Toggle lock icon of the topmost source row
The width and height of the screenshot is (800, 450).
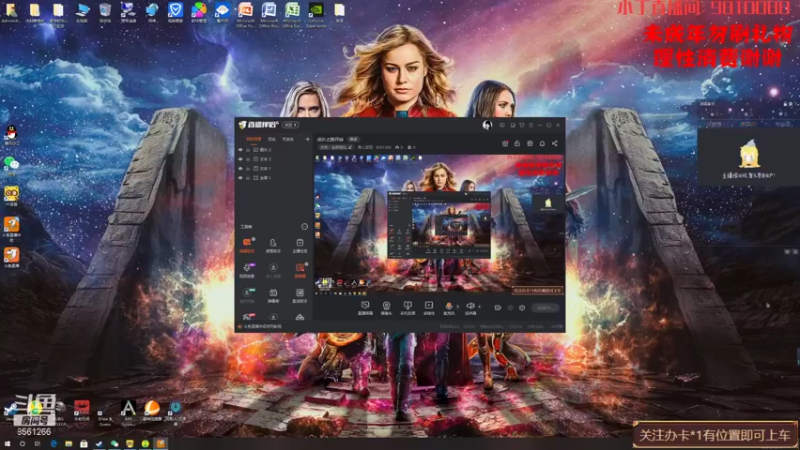click(x=248, y=150)
